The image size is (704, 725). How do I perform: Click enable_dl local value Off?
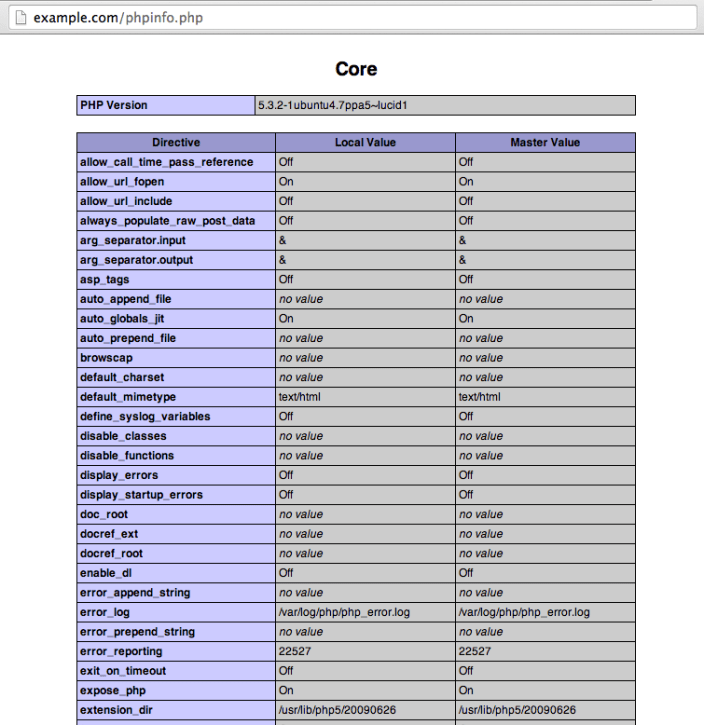(286, 573)
